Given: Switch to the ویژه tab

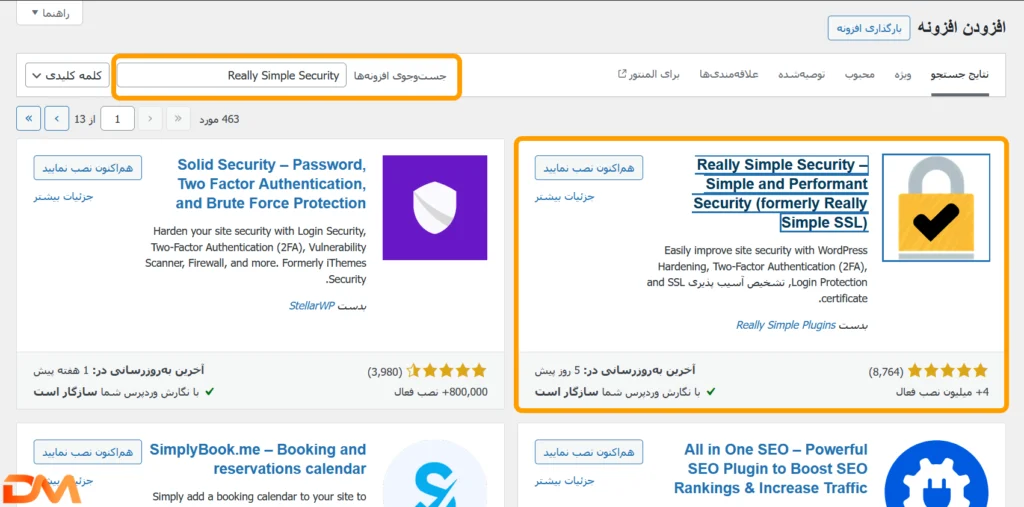Looking at the screenshot, I should pos(903,75).
